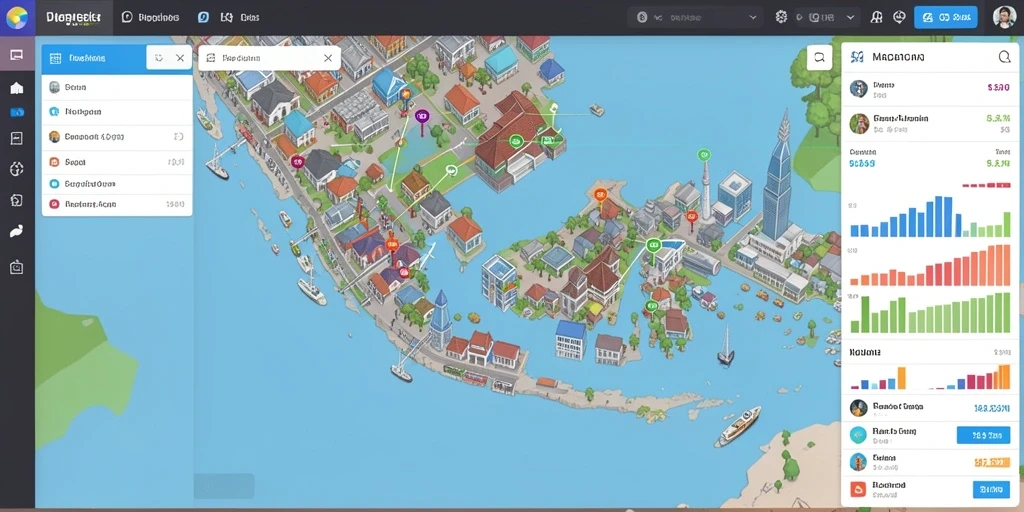The width and height of the screenshot is (1024, 512).
Task: Select the first dark tab in top bar
Action: (73, 18)
